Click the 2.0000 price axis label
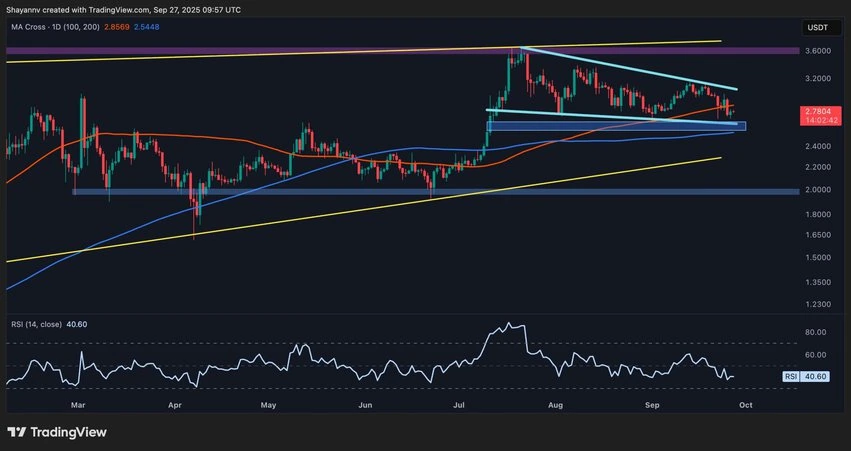 [x=819, y=190]
